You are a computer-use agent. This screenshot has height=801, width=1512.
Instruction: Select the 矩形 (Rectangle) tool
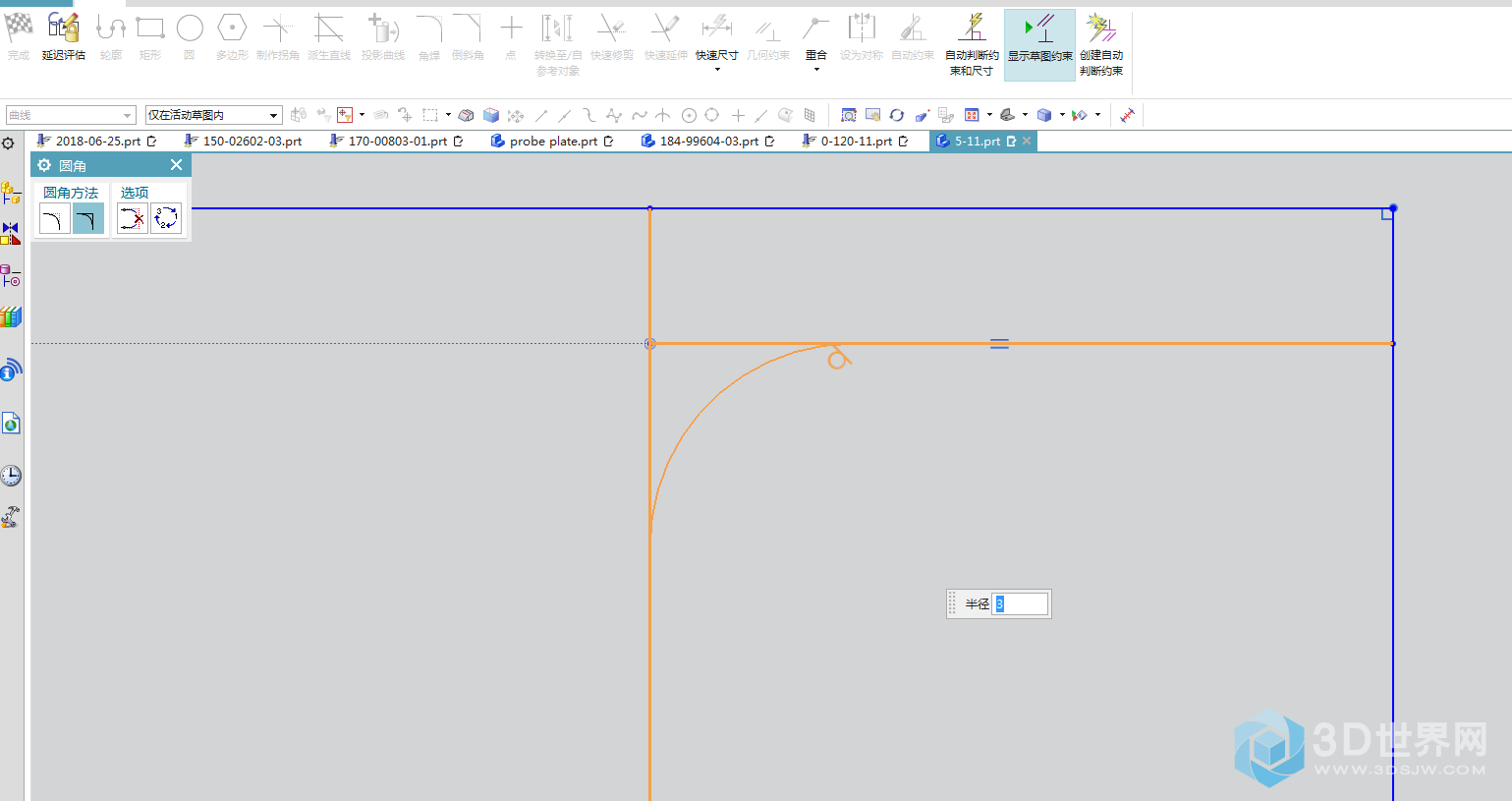[150, 37]
